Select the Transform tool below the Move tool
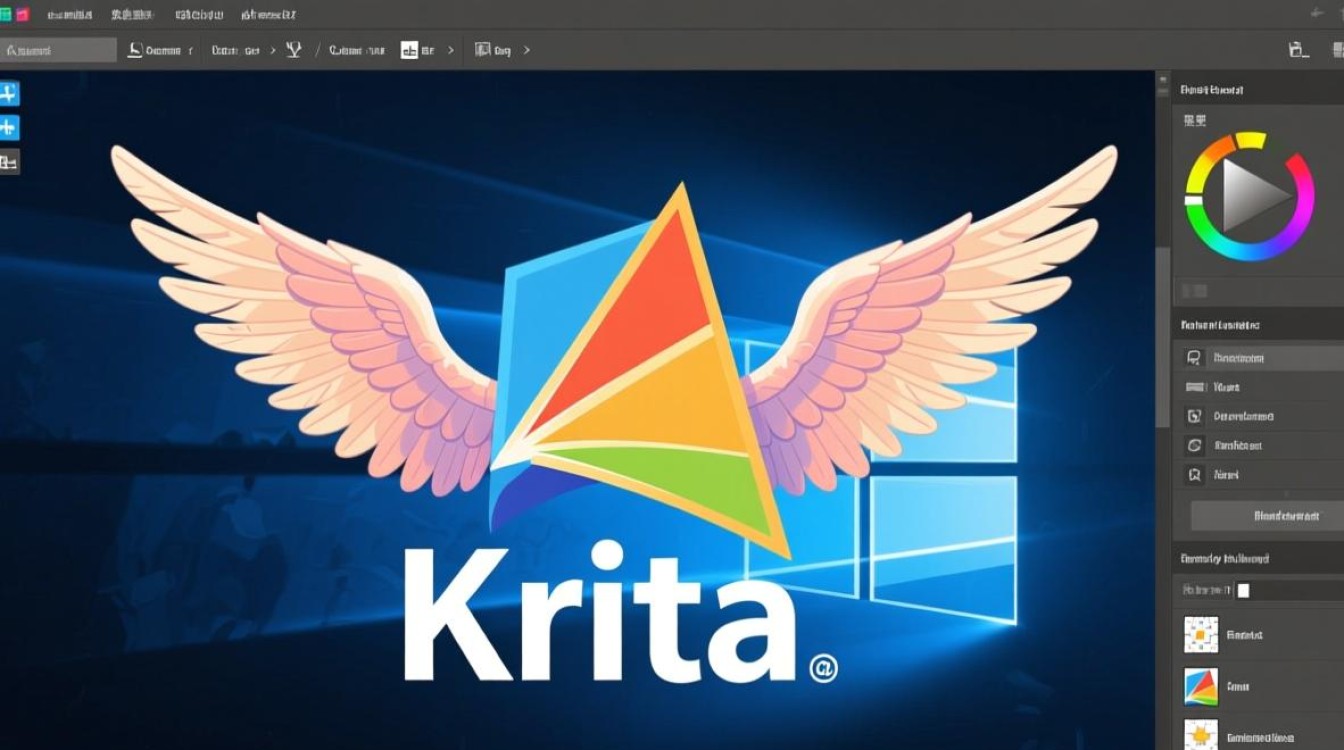 tap(8, 128)
